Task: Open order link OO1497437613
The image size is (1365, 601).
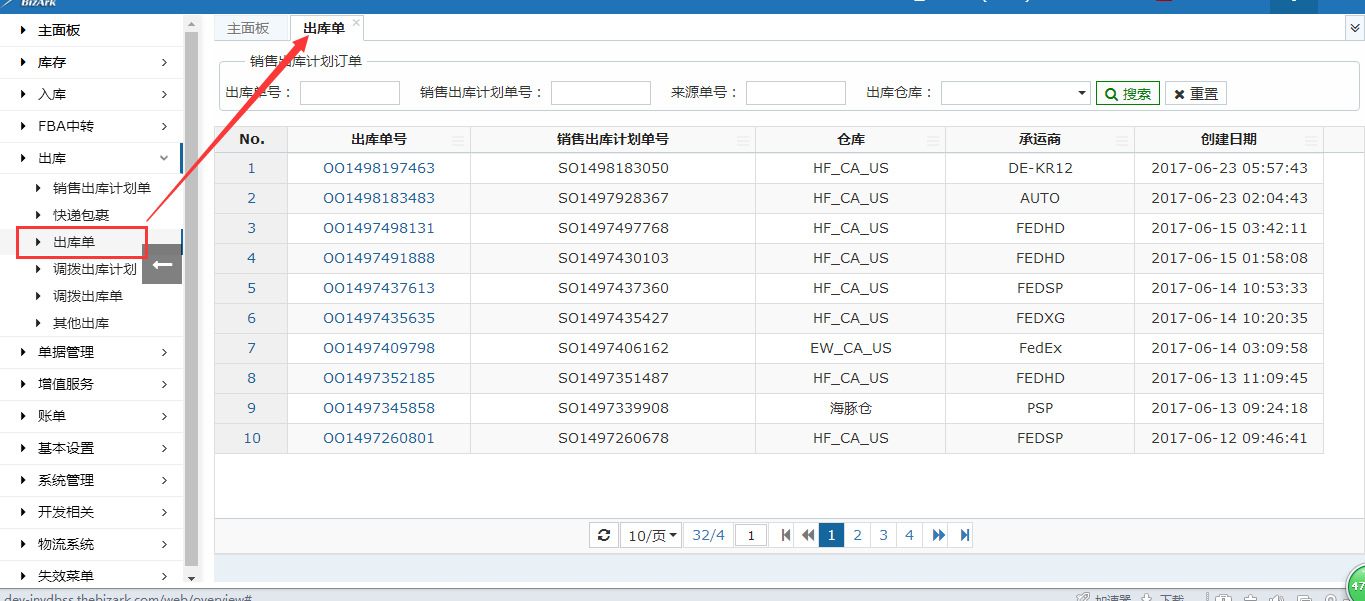Action: (x=379, y=288)
